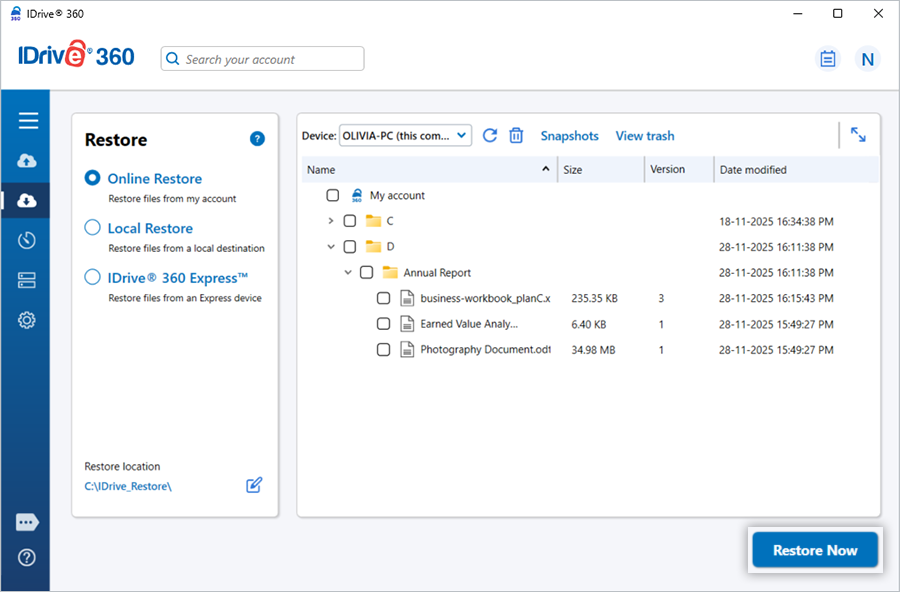Viewport: 900px width, 592px height.
Task: Open the activity log calendar icon
Action: tap(828, 59)
